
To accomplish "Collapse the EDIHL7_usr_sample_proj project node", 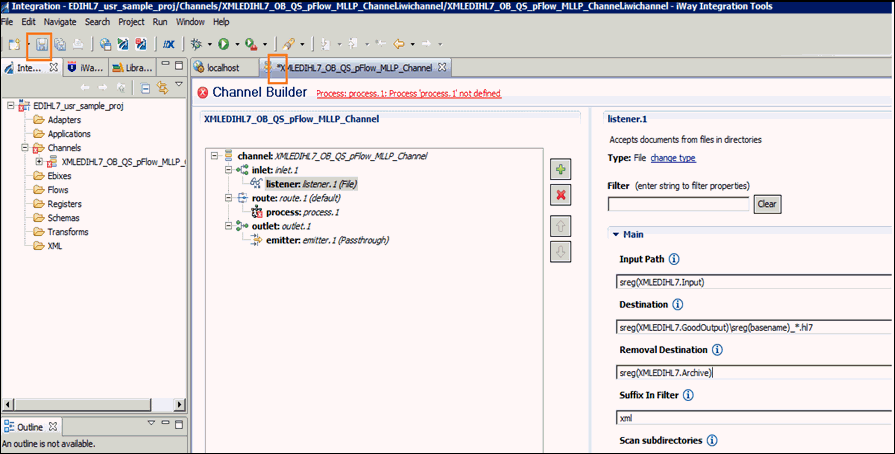I will pos(11,106).
